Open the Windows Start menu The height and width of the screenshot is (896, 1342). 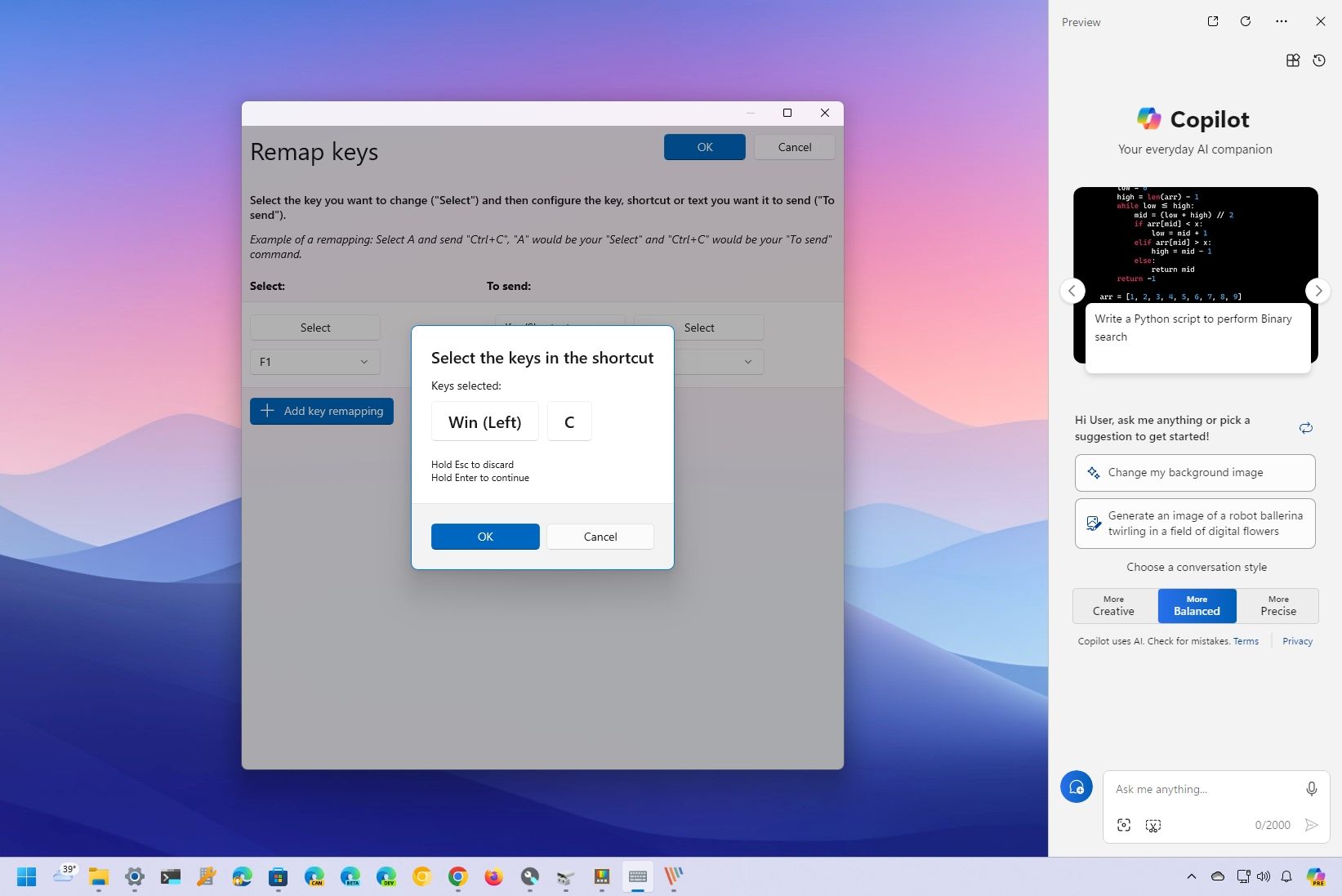27,876
